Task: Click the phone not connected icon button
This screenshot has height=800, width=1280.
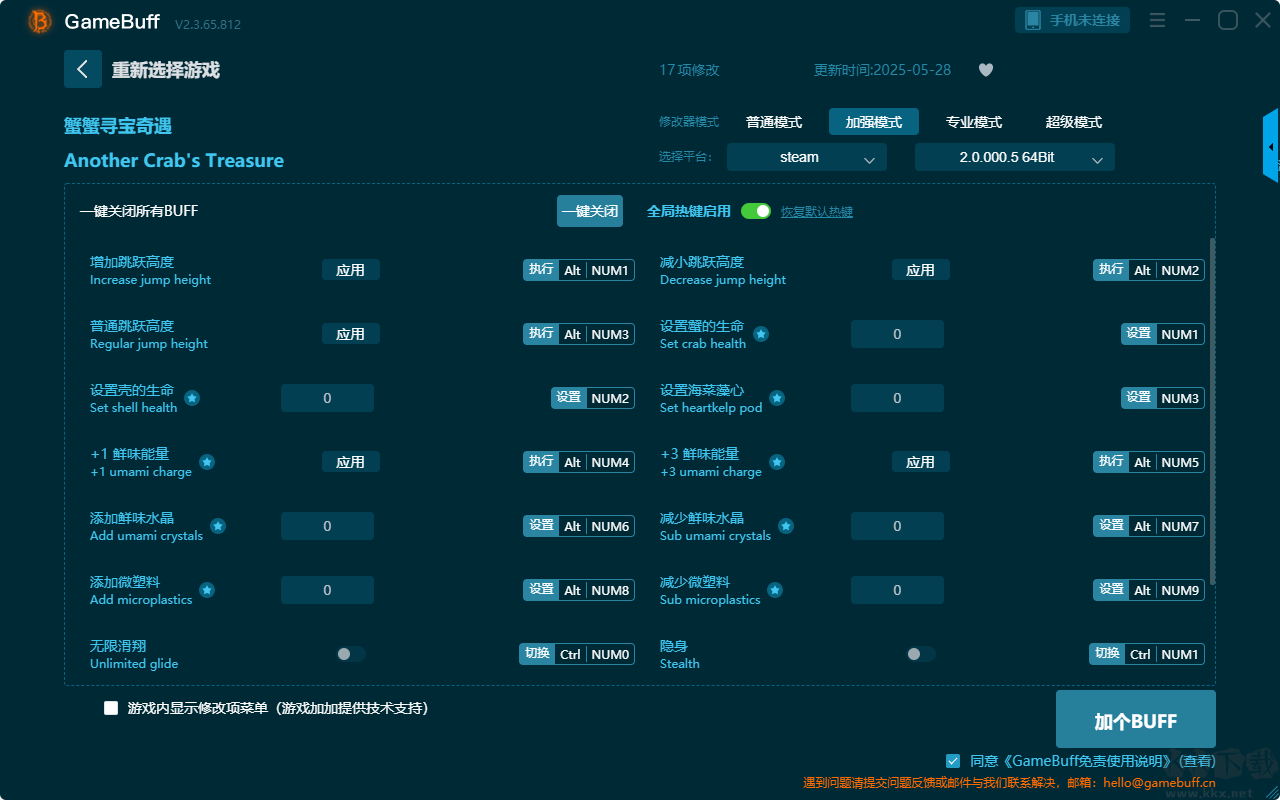Action: 1073,20
